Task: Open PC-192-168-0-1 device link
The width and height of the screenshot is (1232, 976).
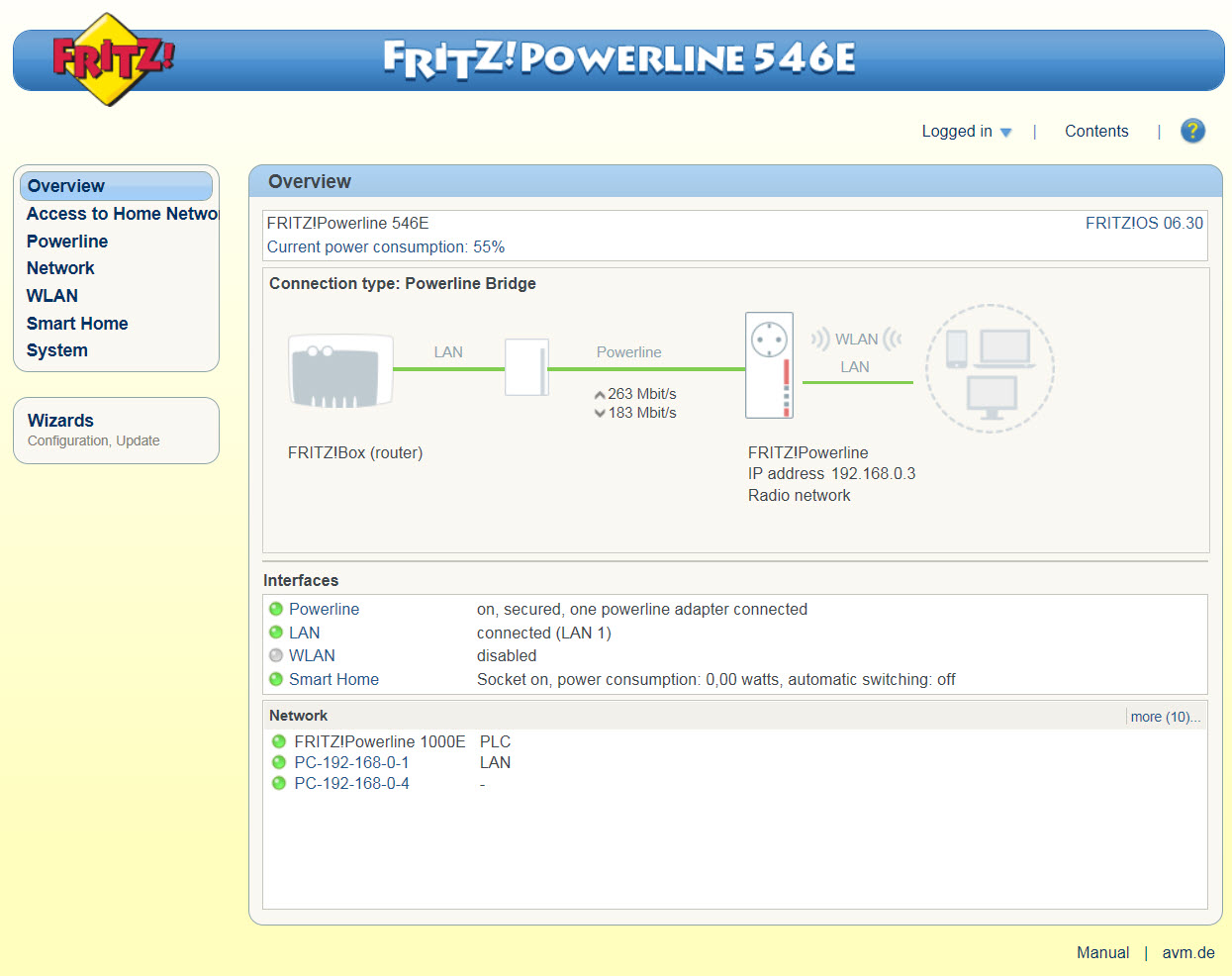Action: click(x=351, y=762)
